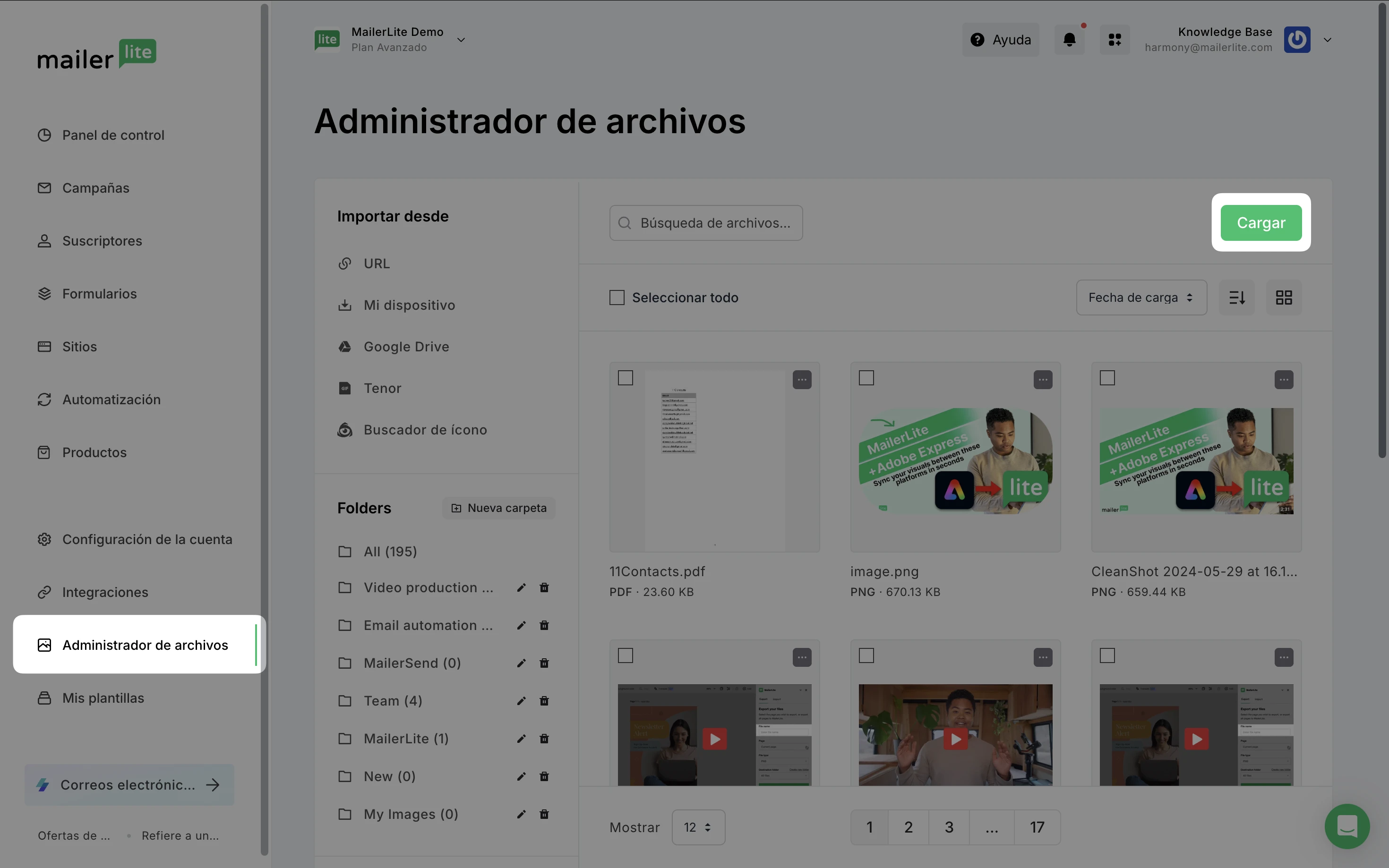Click the Ayuda help button

pos(1000,40)
